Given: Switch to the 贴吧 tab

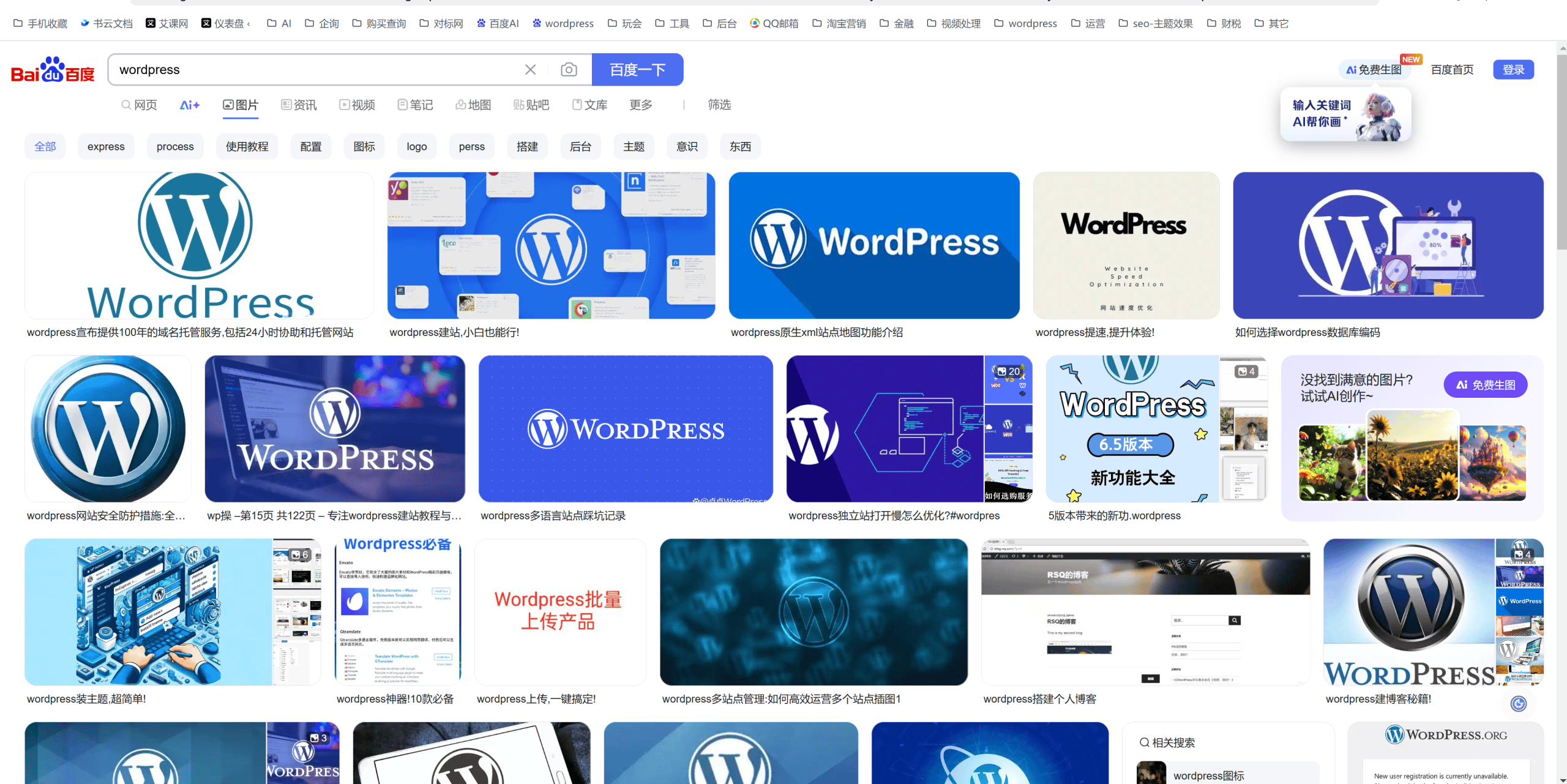Looking at the screenshot, I should click(x=531, y=105).
